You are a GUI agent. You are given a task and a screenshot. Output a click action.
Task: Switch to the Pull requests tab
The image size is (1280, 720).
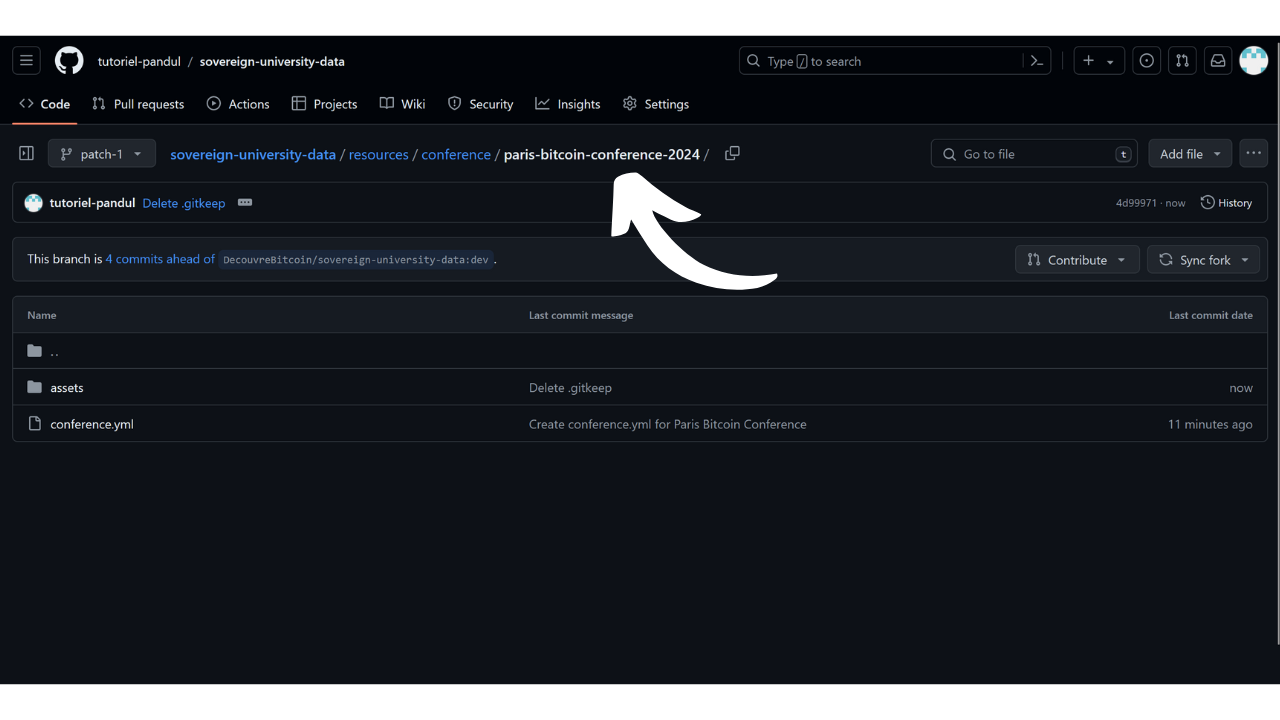point(138,104)
